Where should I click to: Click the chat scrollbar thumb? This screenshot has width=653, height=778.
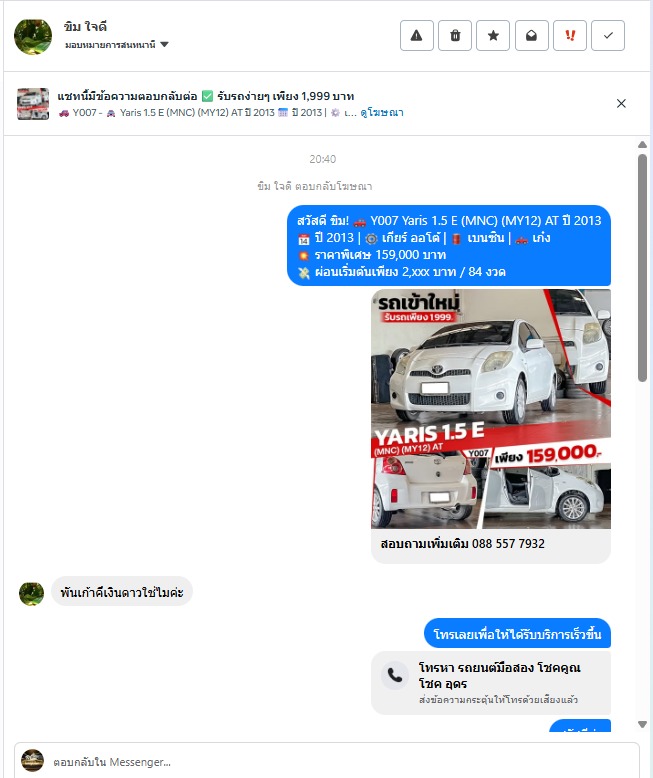642,268
